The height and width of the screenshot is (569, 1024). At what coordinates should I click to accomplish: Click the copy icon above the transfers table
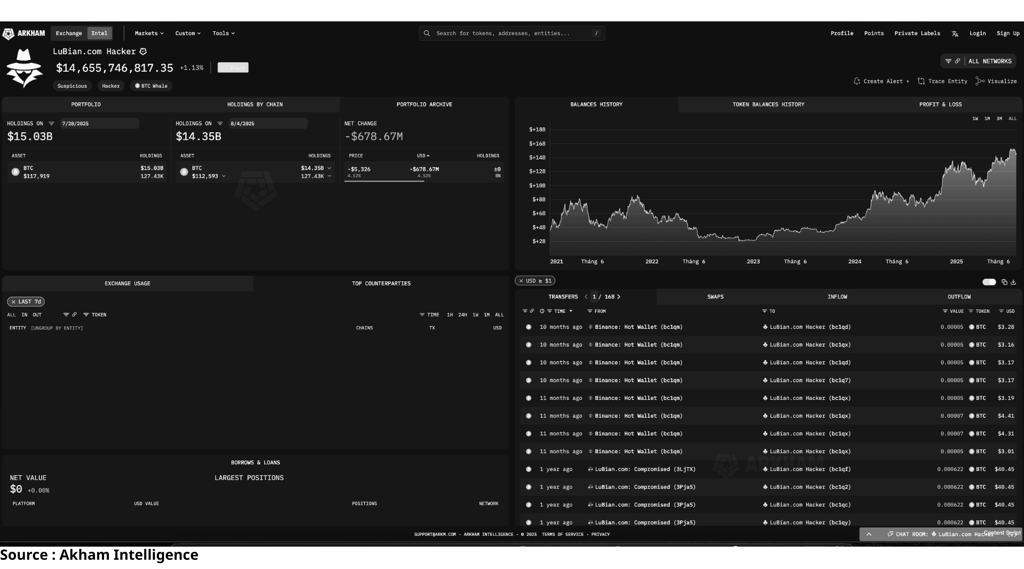(x=1004, y=282)
